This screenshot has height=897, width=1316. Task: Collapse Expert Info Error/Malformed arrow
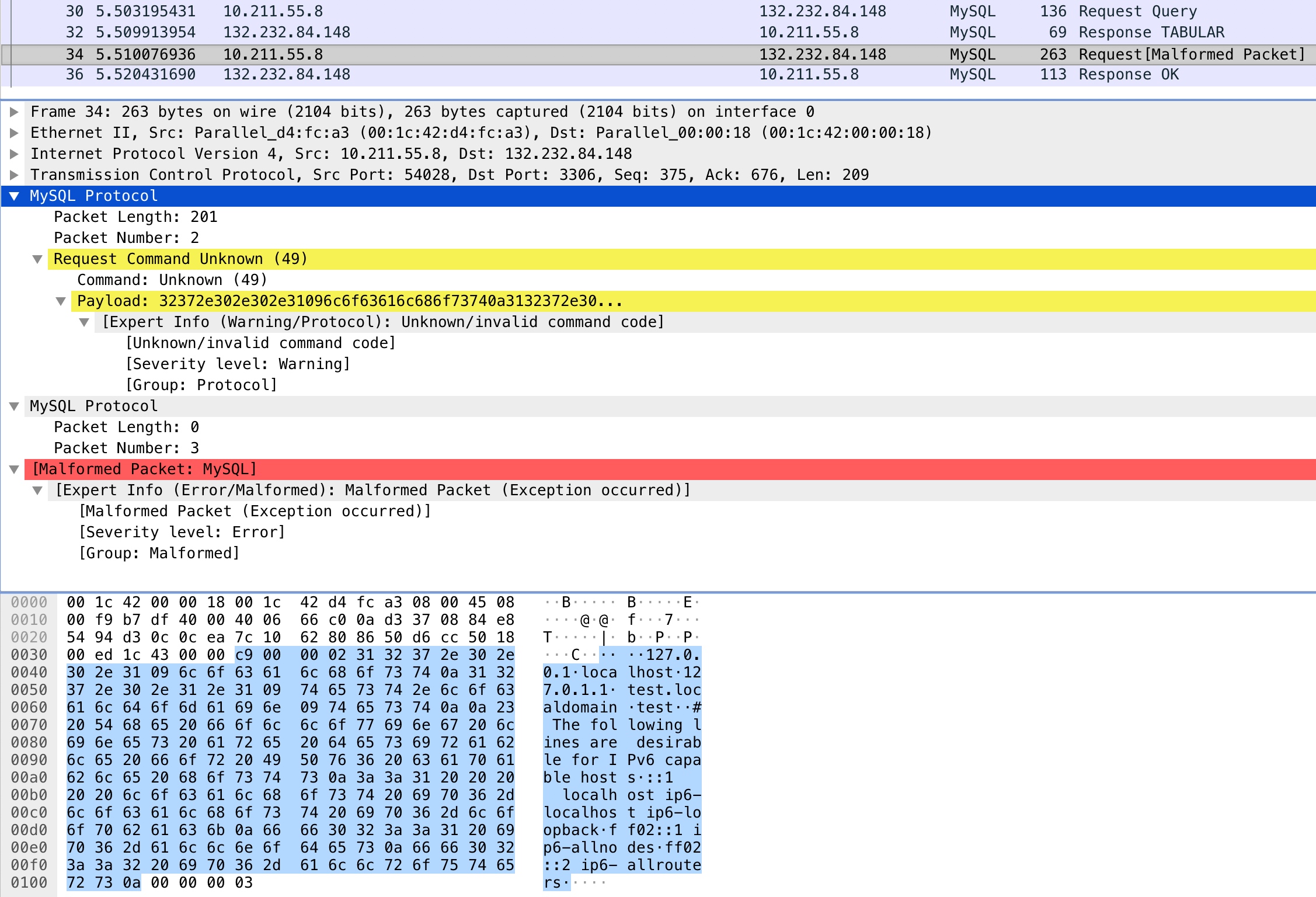tap(37, 490)
